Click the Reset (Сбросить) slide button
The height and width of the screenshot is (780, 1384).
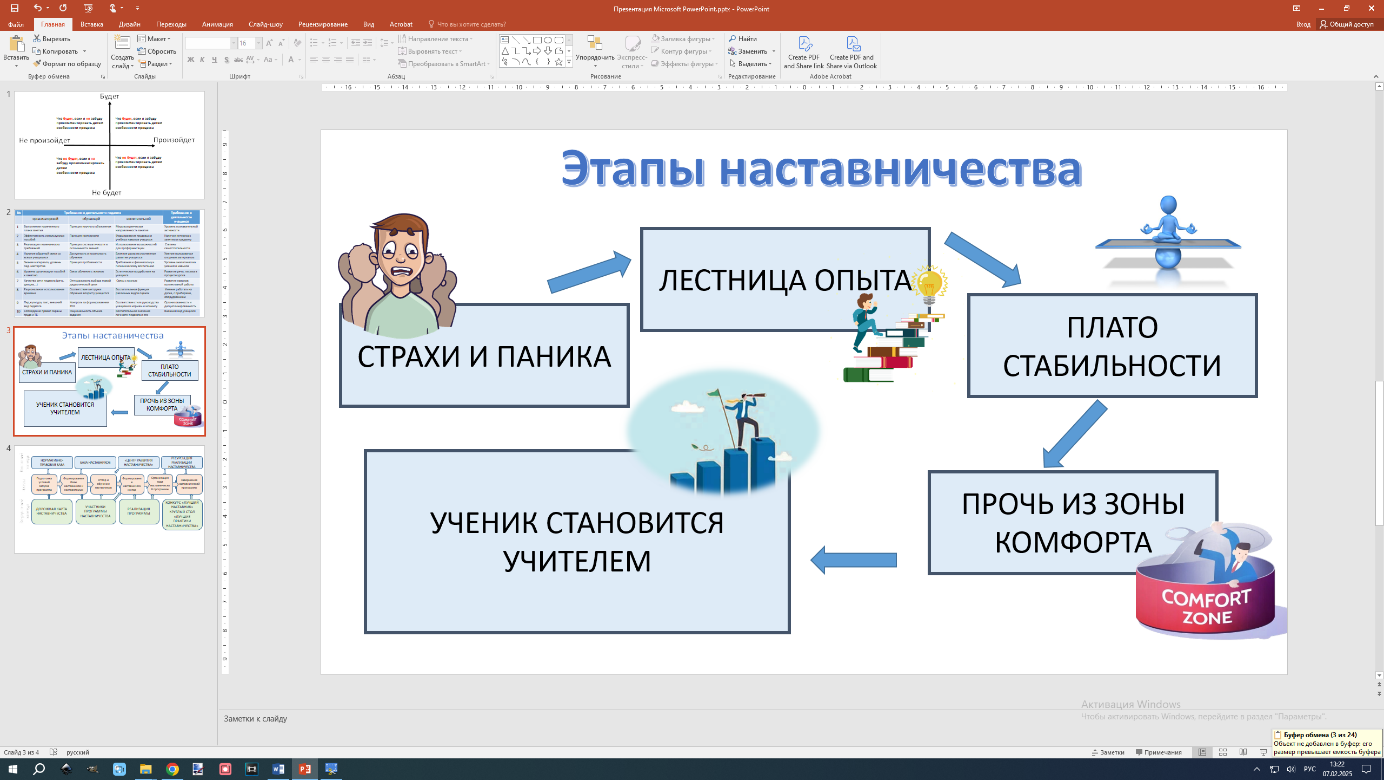click(156, 50)
